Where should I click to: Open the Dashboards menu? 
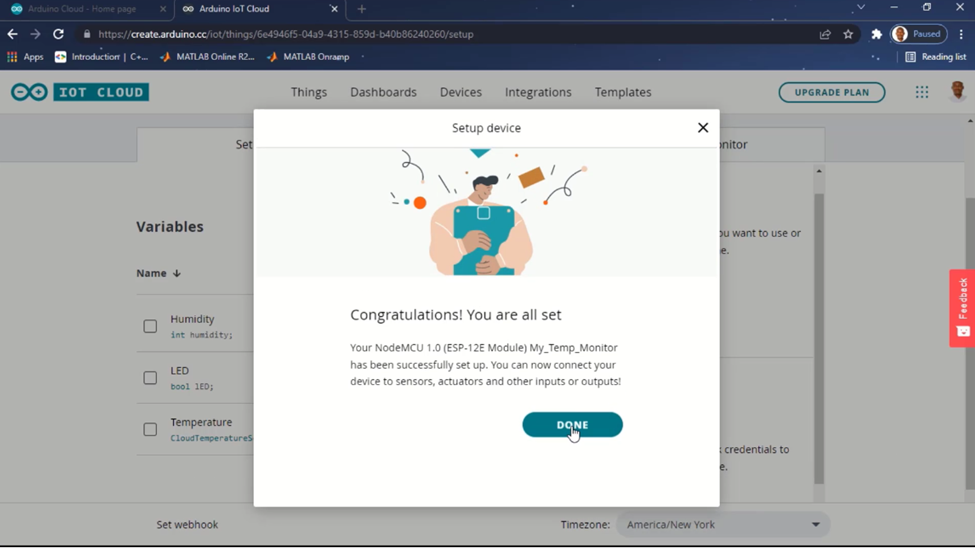click(x=383, y=92)
